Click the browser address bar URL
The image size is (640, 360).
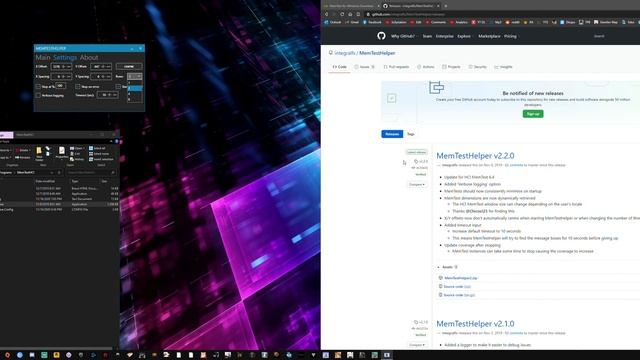408,14
